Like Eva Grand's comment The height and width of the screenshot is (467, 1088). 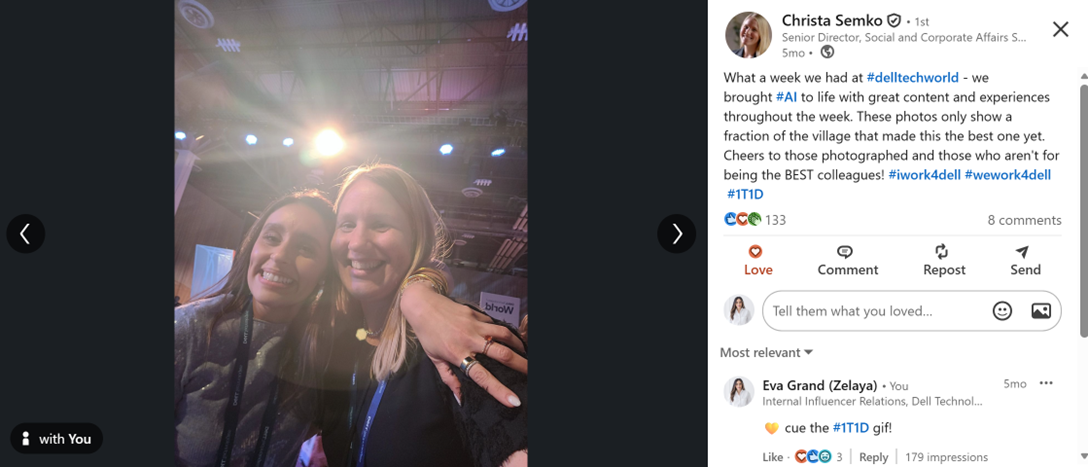coord(772,457)
